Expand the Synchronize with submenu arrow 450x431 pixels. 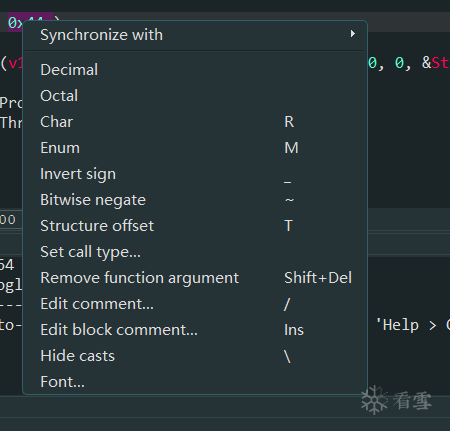pos(353,34)
